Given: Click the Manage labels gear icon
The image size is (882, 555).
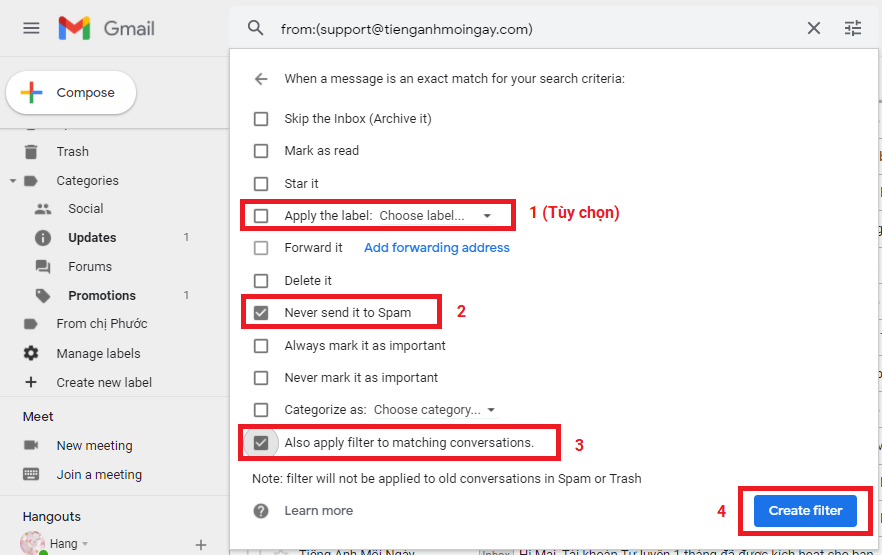Looking at the screenshot, I should 31,353.
